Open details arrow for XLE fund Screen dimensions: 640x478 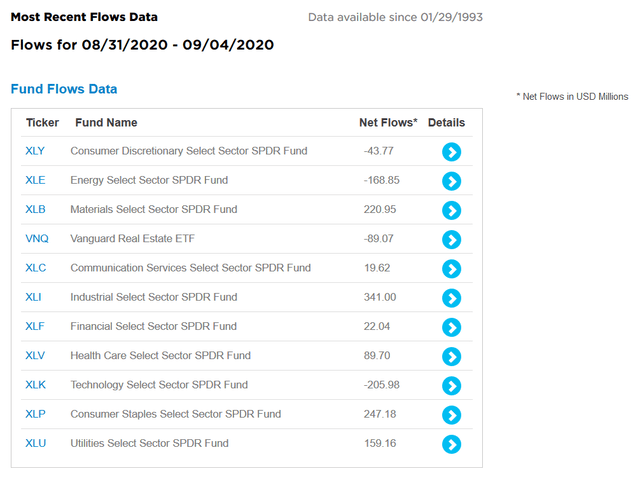[451, 181]
